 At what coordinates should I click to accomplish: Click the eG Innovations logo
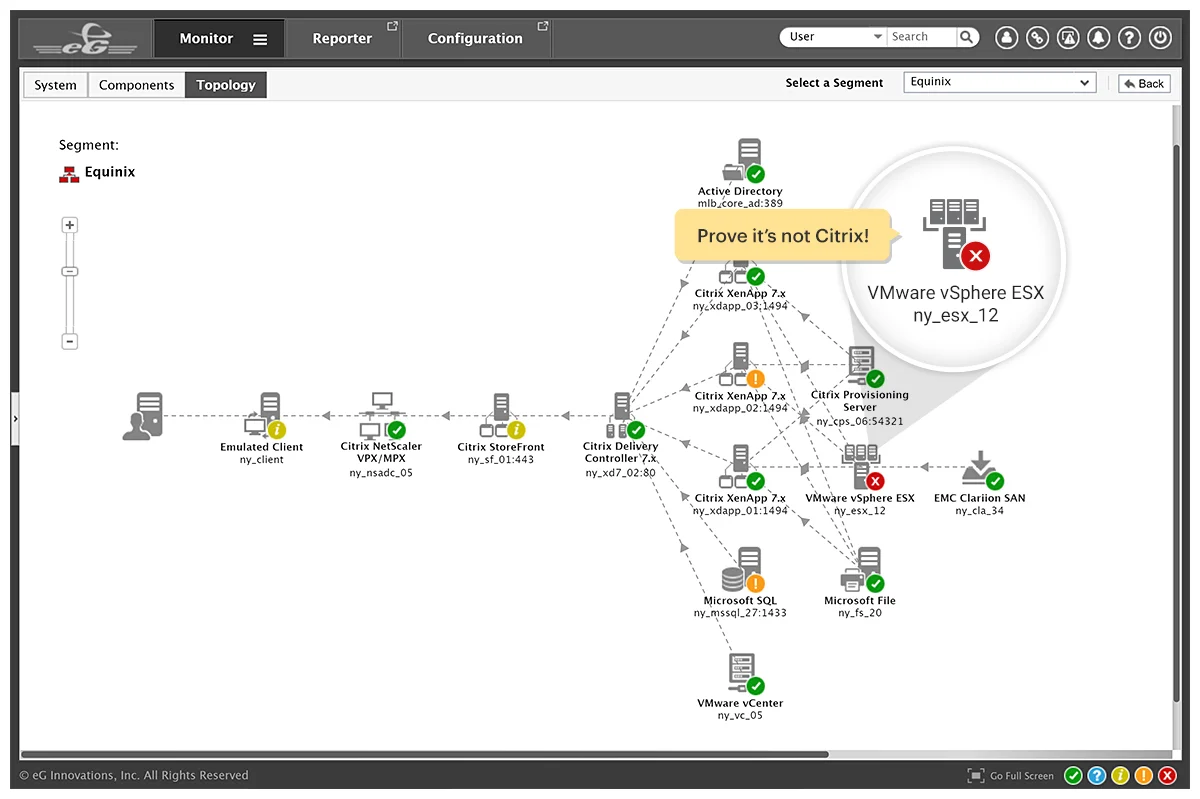(x=85, y=39)
